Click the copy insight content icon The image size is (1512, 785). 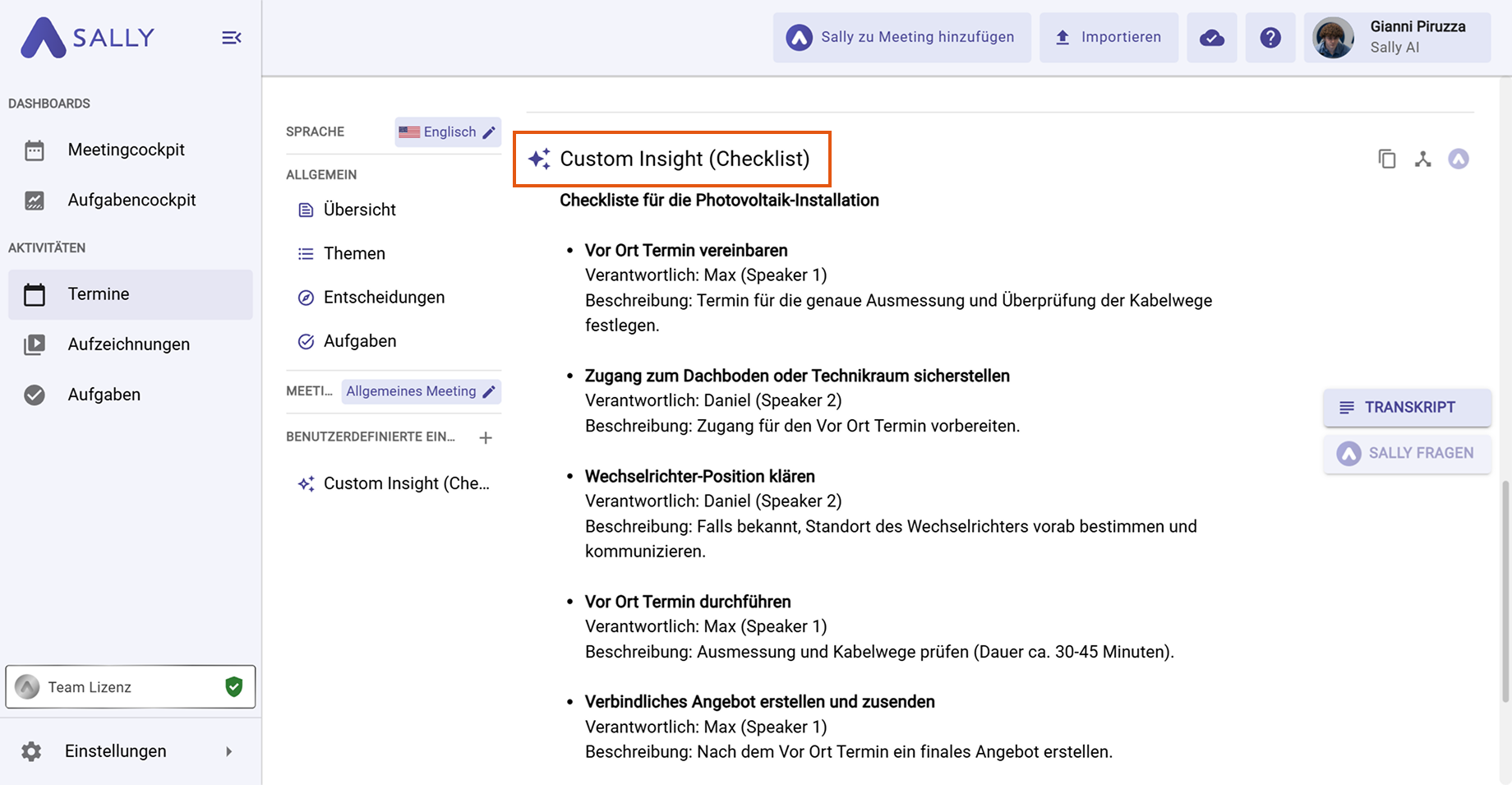point(1386,159)
